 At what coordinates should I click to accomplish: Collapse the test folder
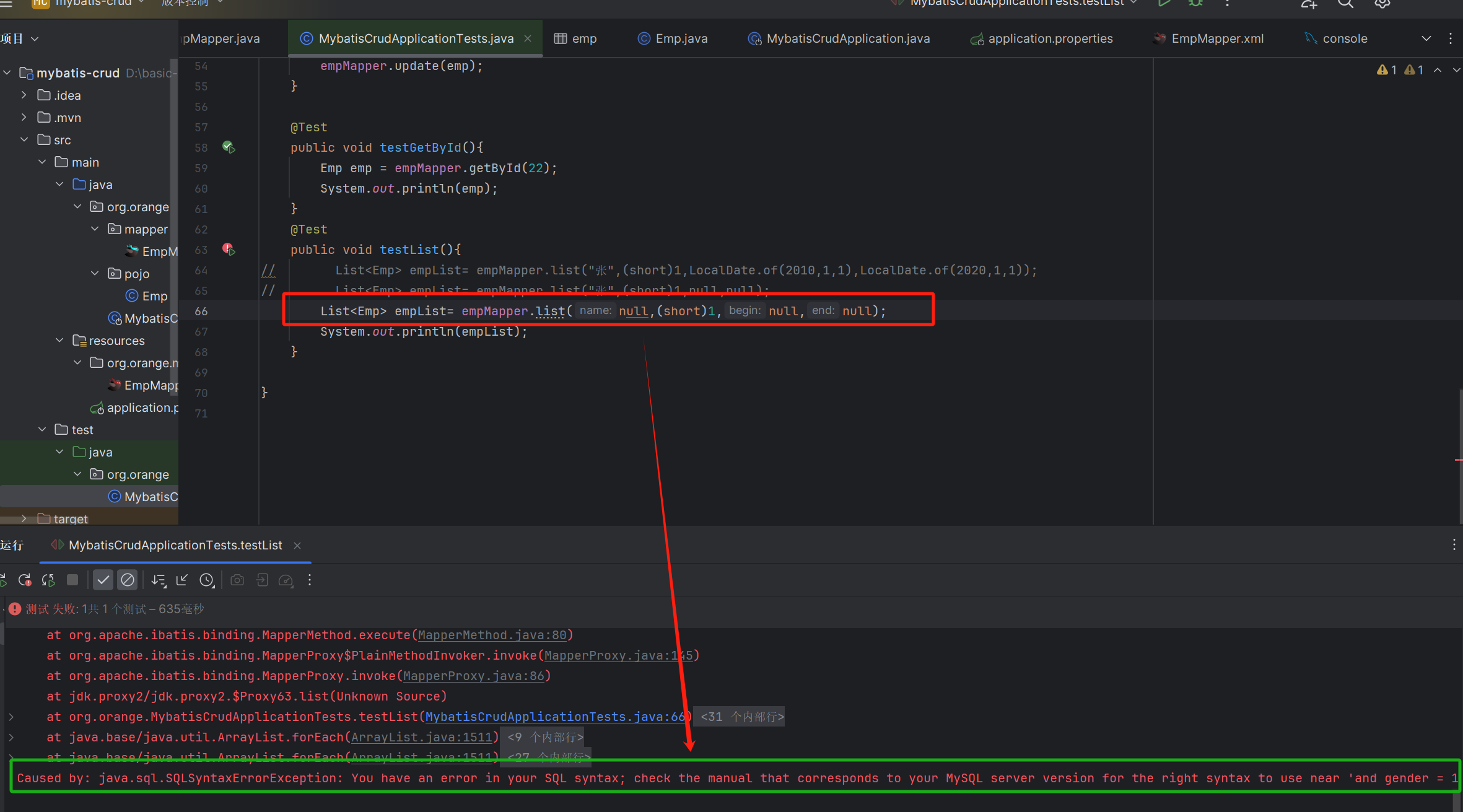[x=42, y=430]
